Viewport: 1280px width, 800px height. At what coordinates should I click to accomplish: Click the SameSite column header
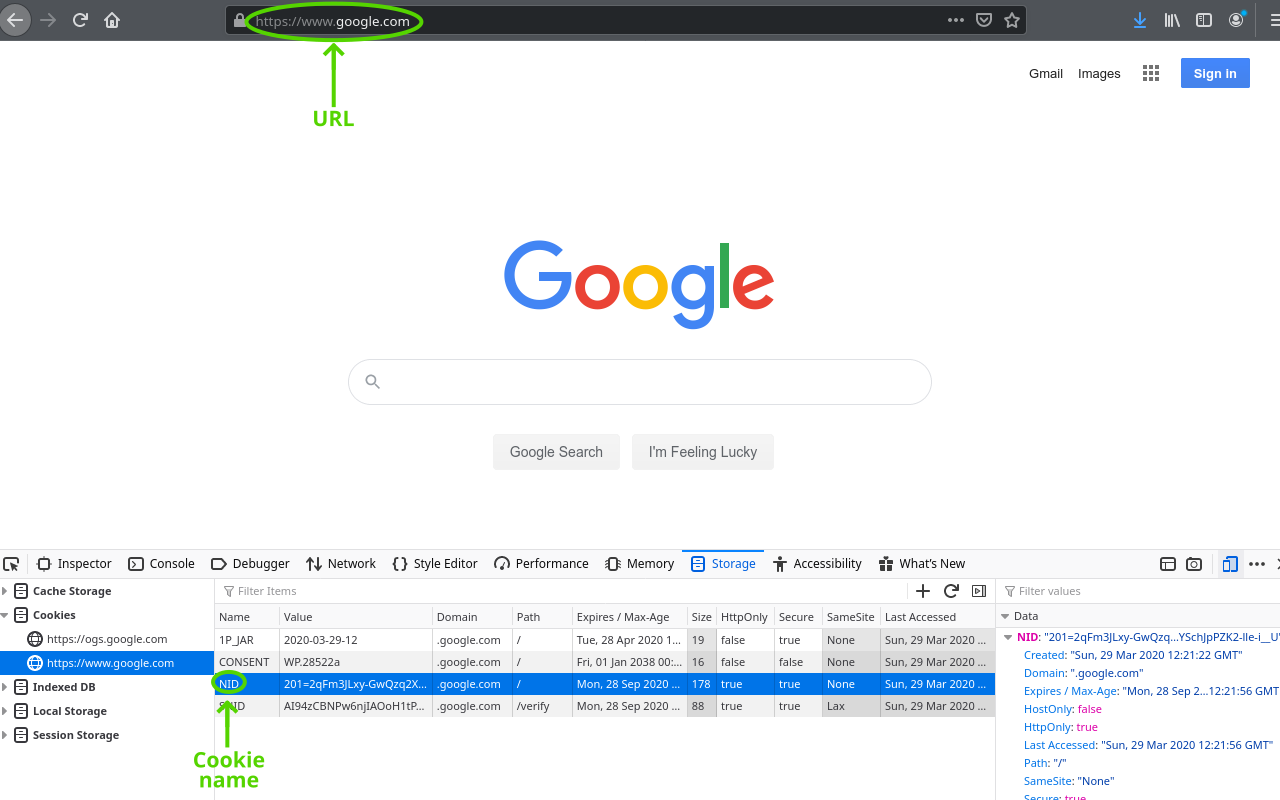click(x=851, y=617)
